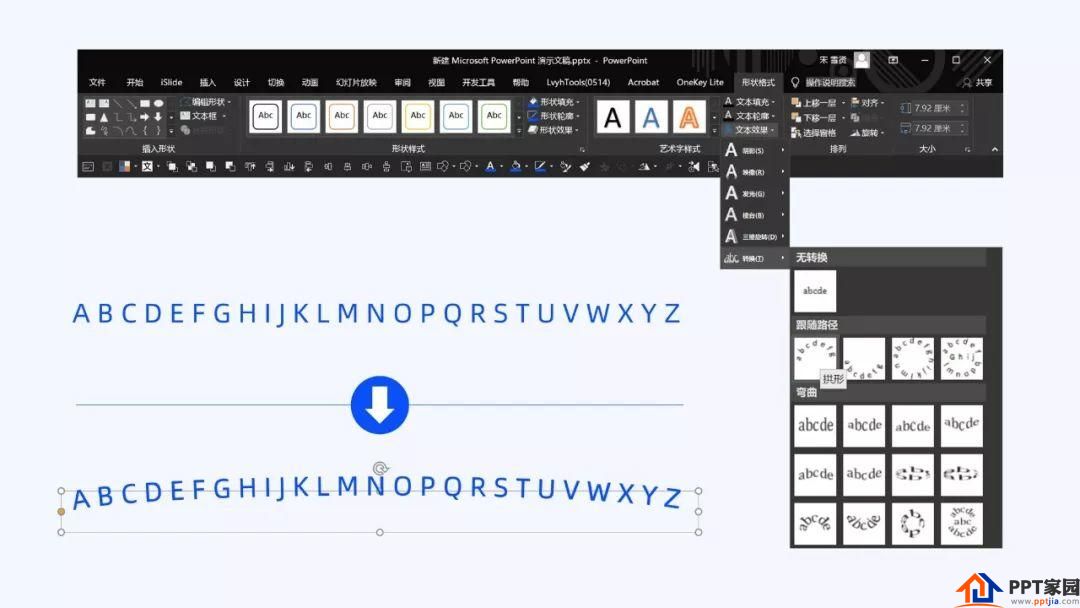Open 编辑形状 edit shape dropdown
The width and height of the screenshot is (1080, 608).
[206, 102]
